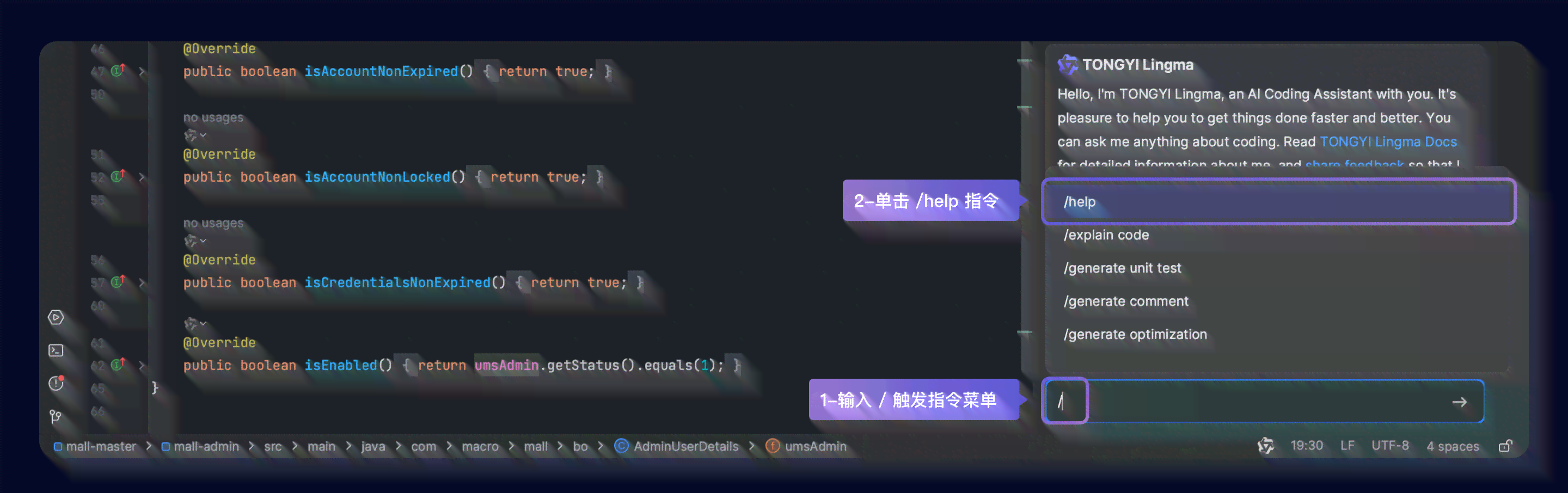Open the UTF-8 encoding selector
Image resolution: width=1568 pixels, height=493 pixels.
pyautogui.click(x=1389, y=446)
